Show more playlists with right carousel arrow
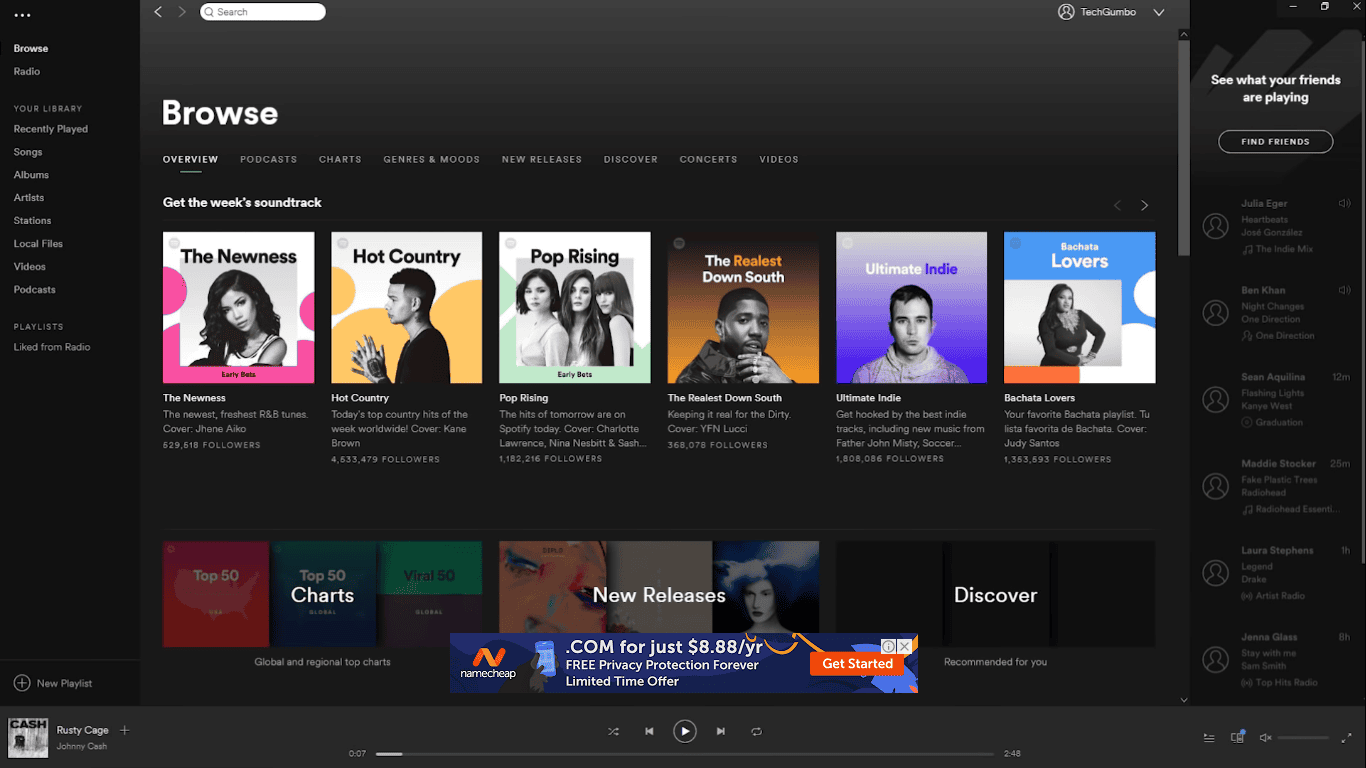Viewport: 1366px width, 768px height. coord(1145,205)
